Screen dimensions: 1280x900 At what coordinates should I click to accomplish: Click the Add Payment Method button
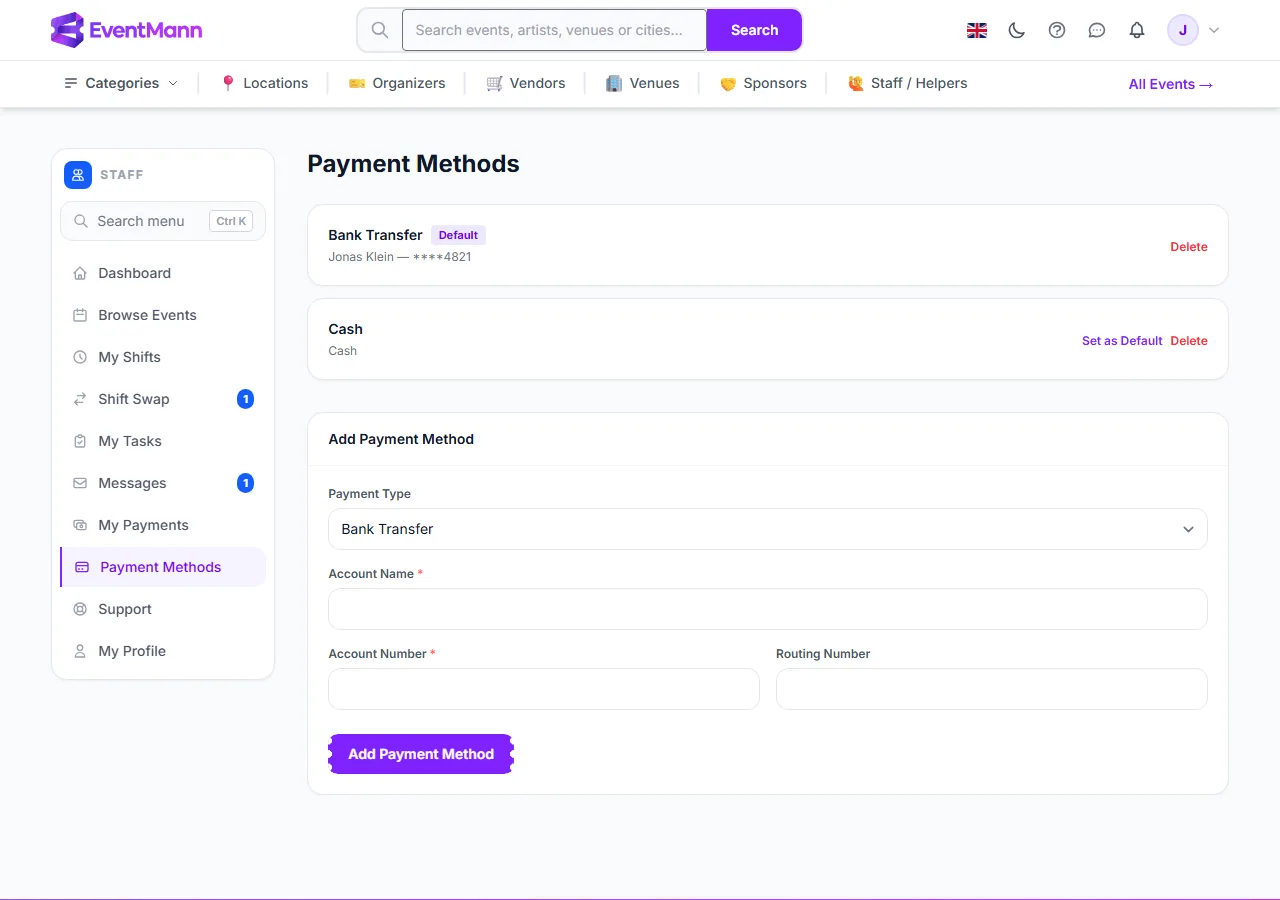421,754
